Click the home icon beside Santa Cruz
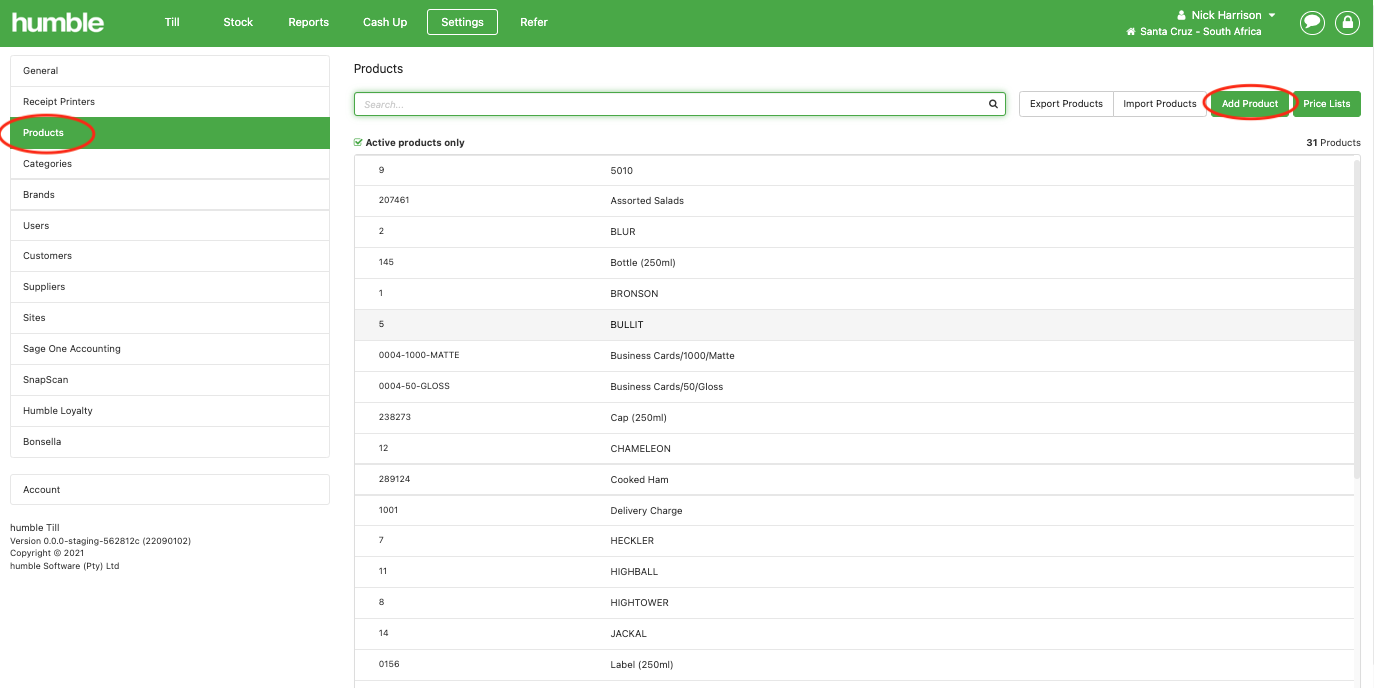 [1131, 32]
